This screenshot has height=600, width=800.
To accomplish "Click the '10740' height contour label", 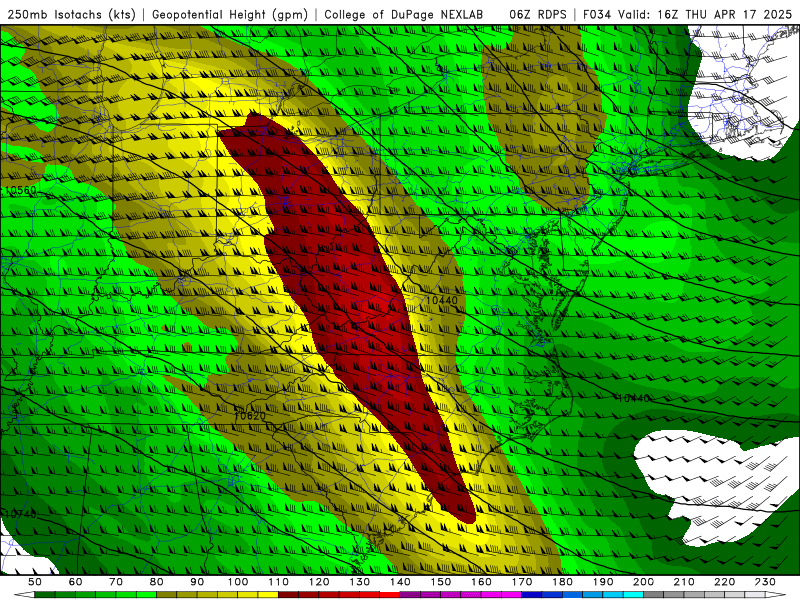I will (x=21, y=514).
